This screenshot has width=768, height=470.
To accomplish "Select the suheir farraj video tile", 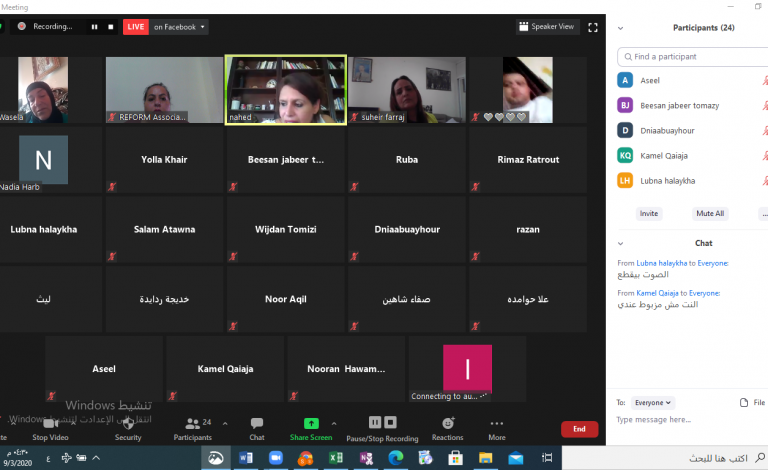I will 407,90.
